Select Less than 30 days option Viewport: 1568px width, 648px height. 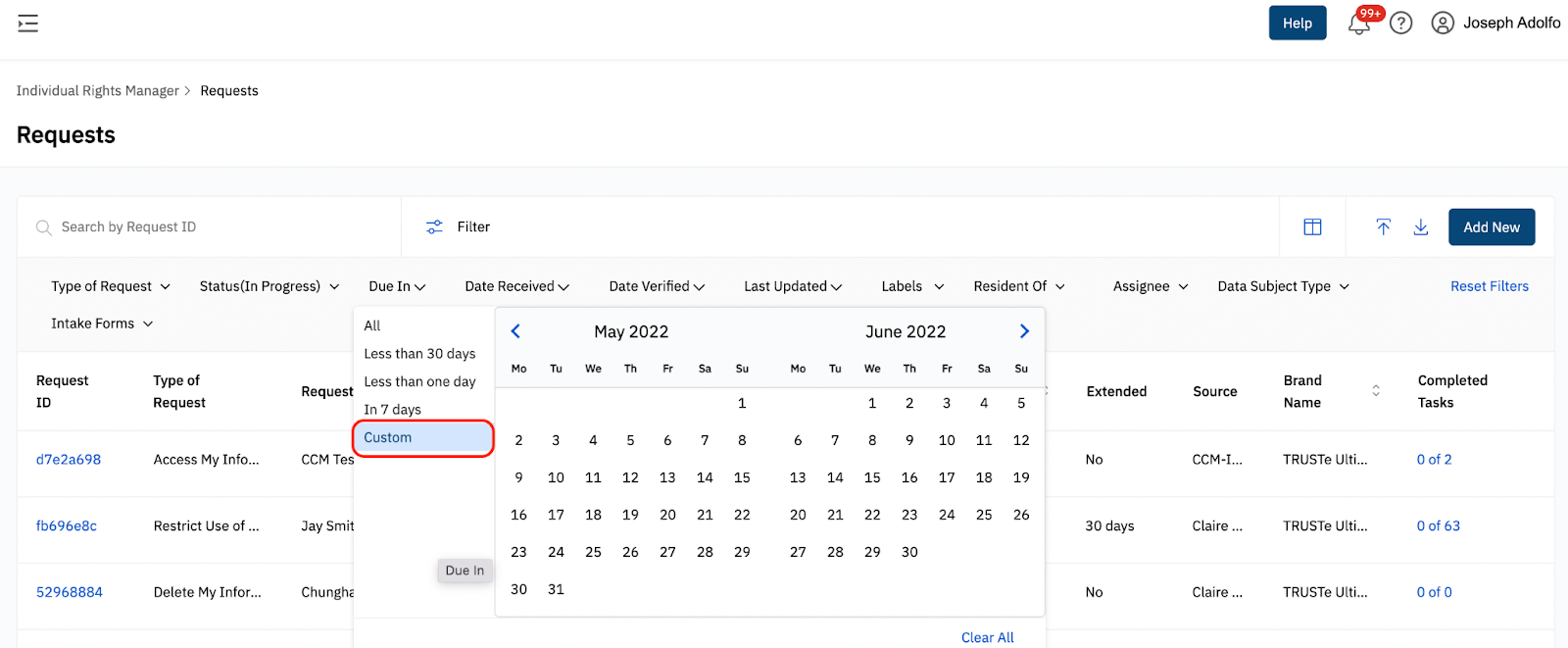click(422, 354)
